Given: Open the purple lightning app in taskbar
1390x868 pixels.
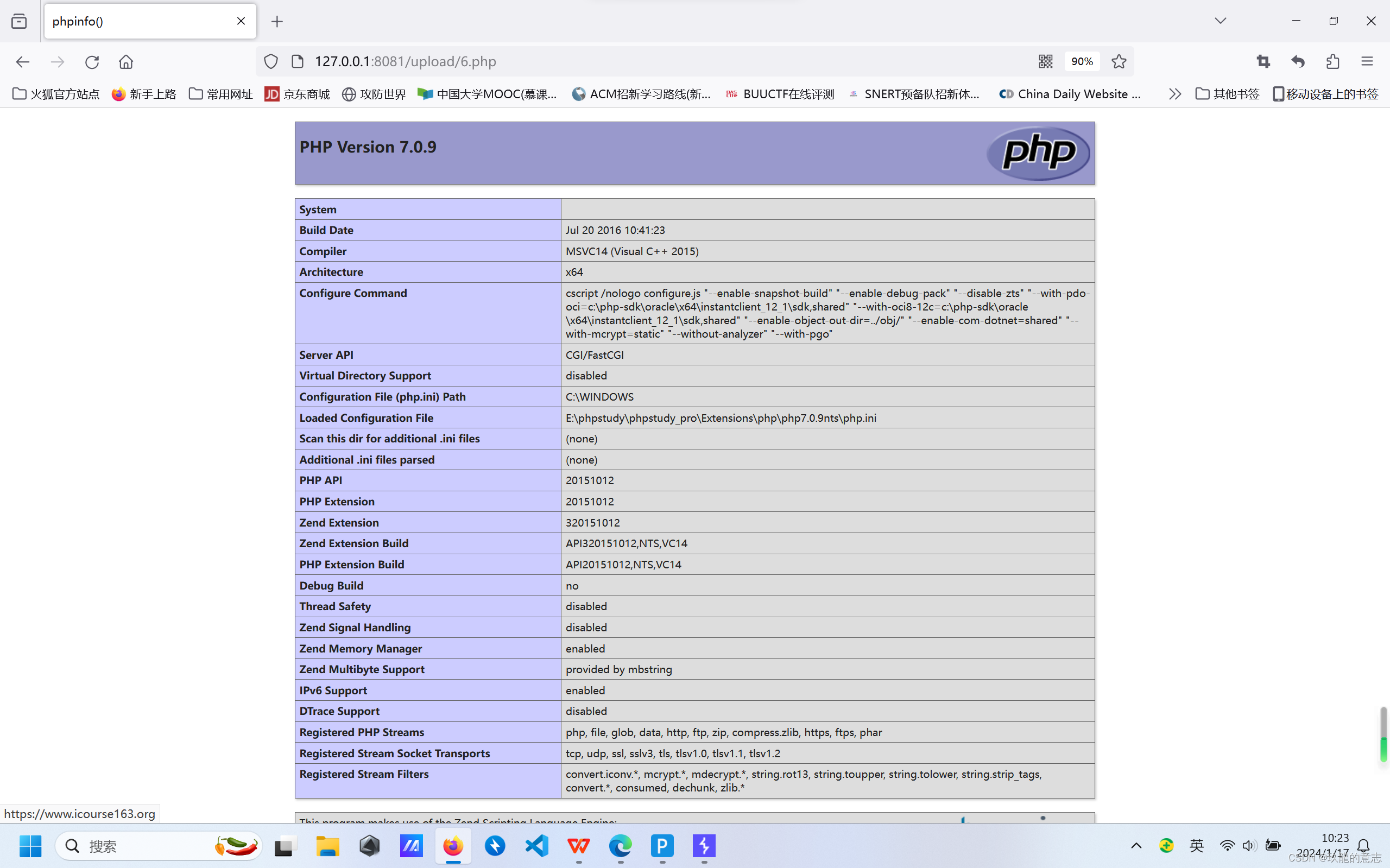Looking at the screenshot, I should 704,846.
